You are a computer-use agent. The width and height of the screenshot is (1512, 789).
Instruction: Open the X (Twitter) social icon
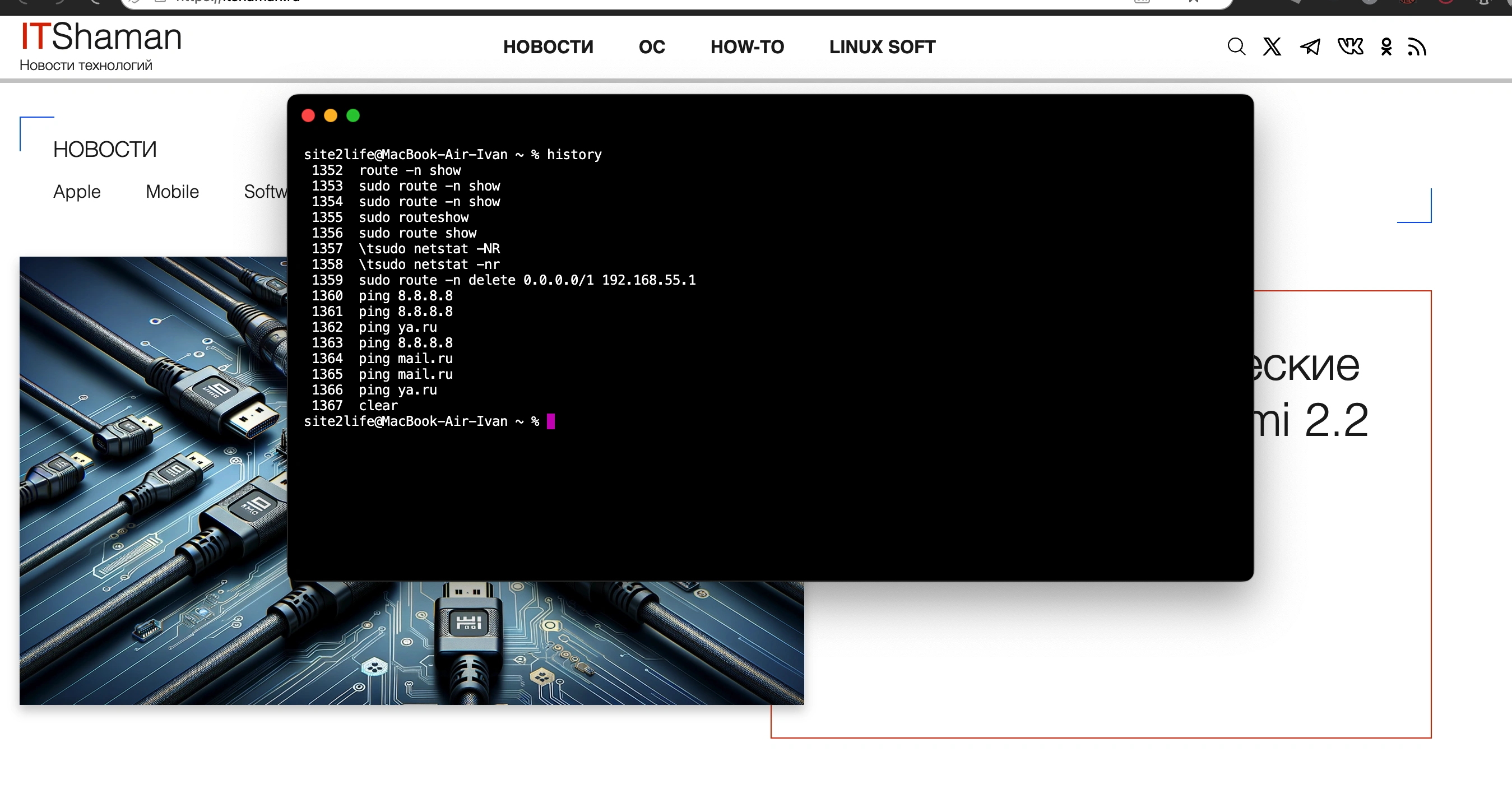click(1272, 47)
